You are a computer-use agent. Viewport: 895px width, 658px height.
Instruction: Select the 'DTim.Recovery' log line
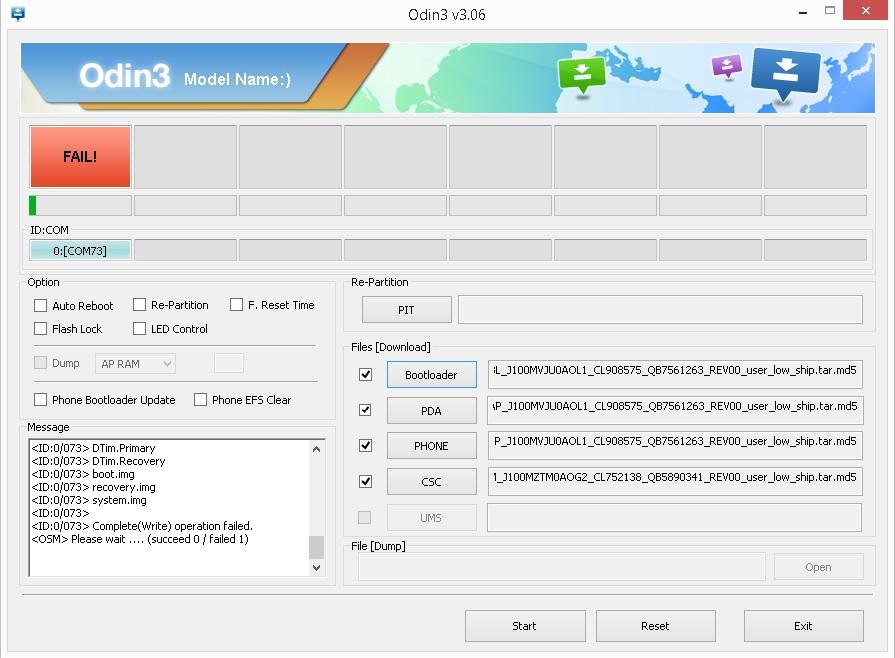pyautogui.click(x=99, y=461)
